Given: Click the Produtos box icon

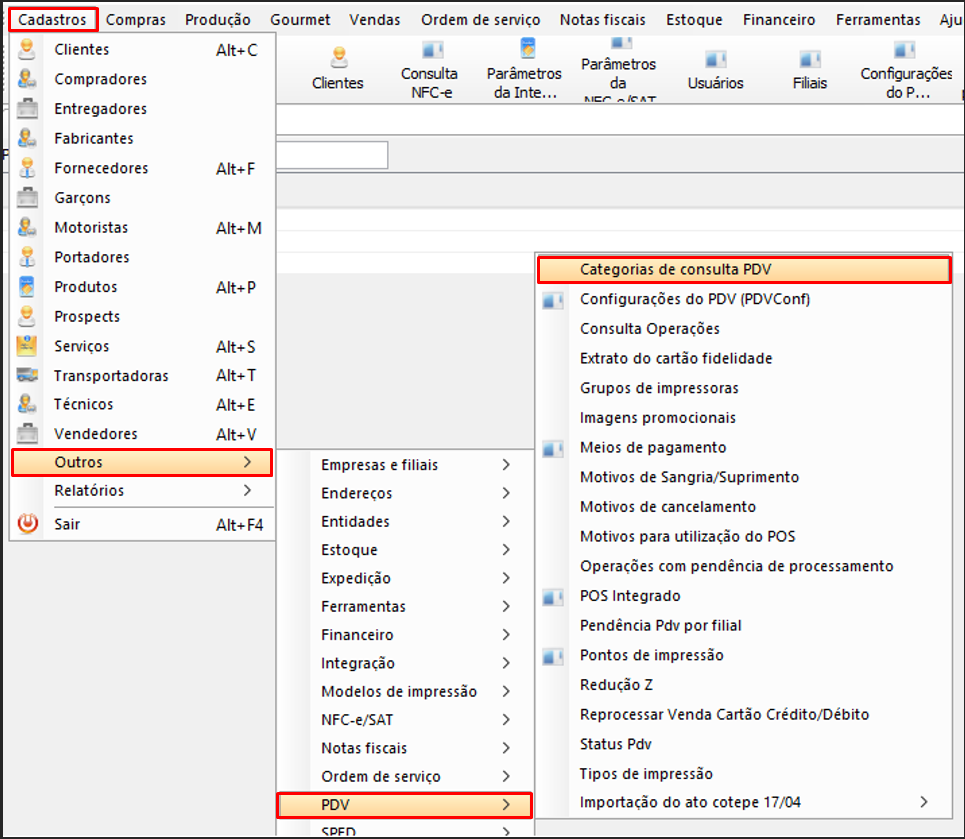Looking at the screenshot, I should tap(26, 286).
